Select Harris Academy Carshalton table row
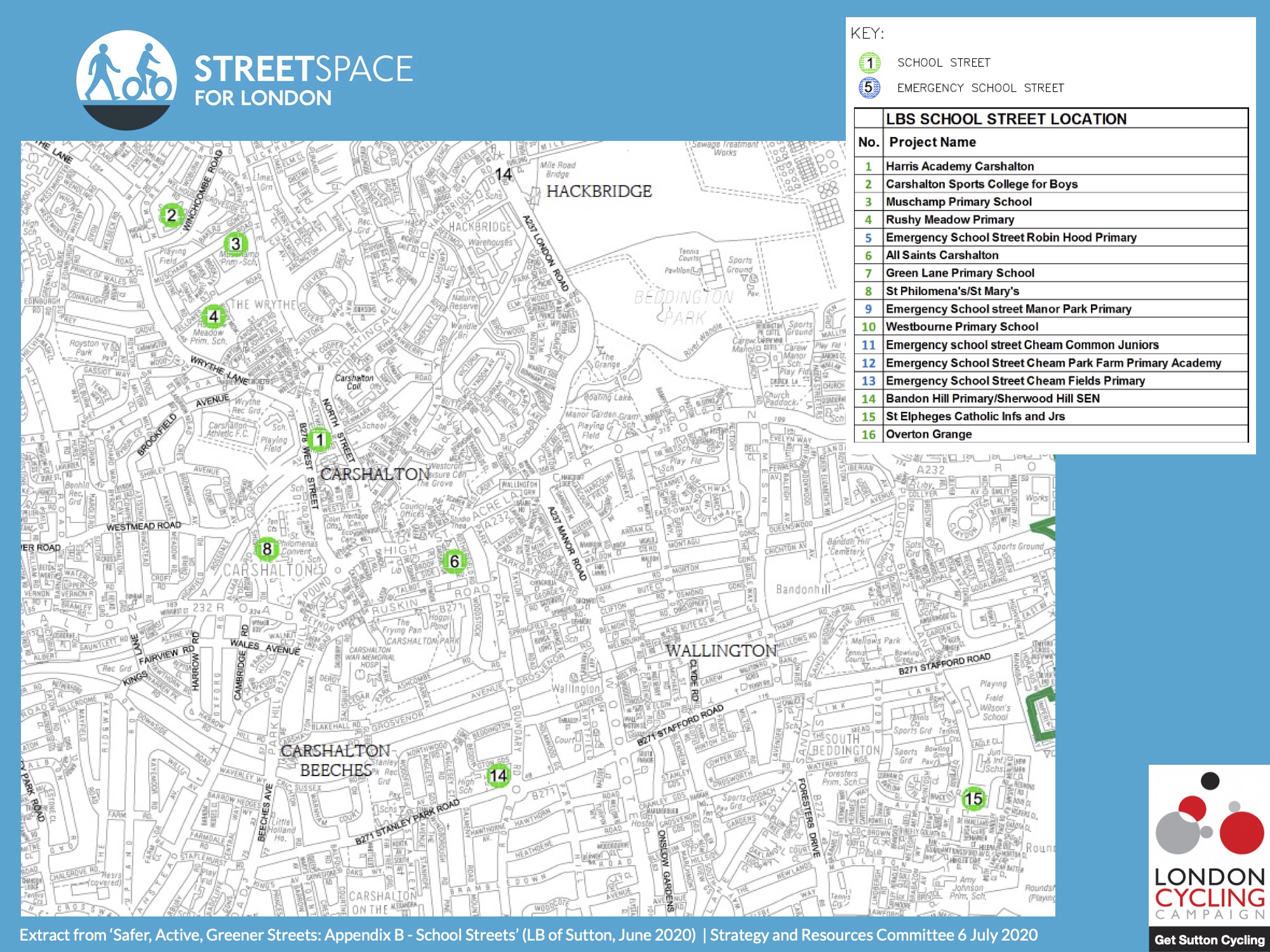This screenshot has height=952, width=1270. [x=959, y=166]
